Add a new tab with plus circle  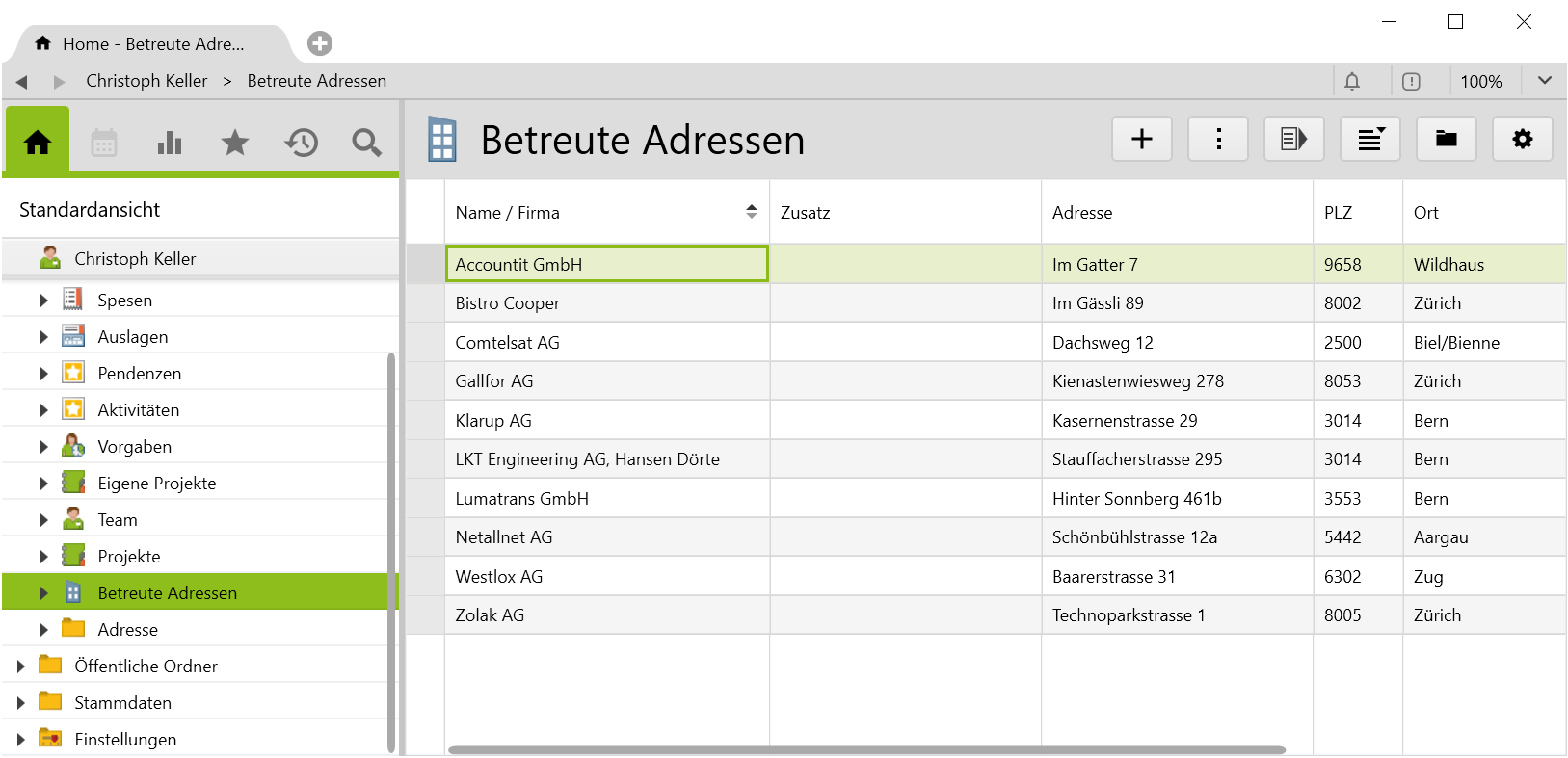click(320, 43)
